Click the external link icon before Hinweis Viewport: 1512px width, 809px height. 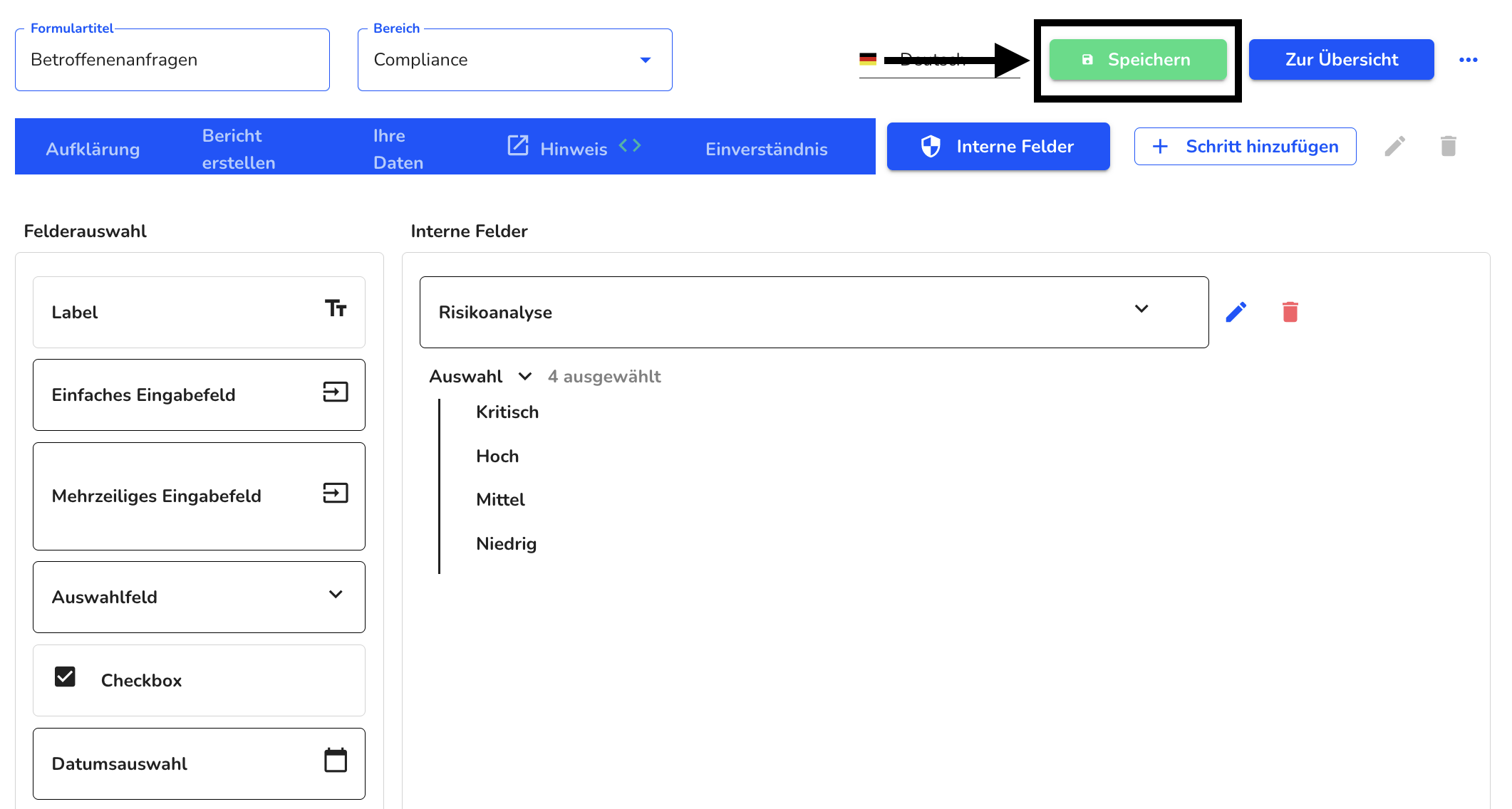click(x=518, y=145)
